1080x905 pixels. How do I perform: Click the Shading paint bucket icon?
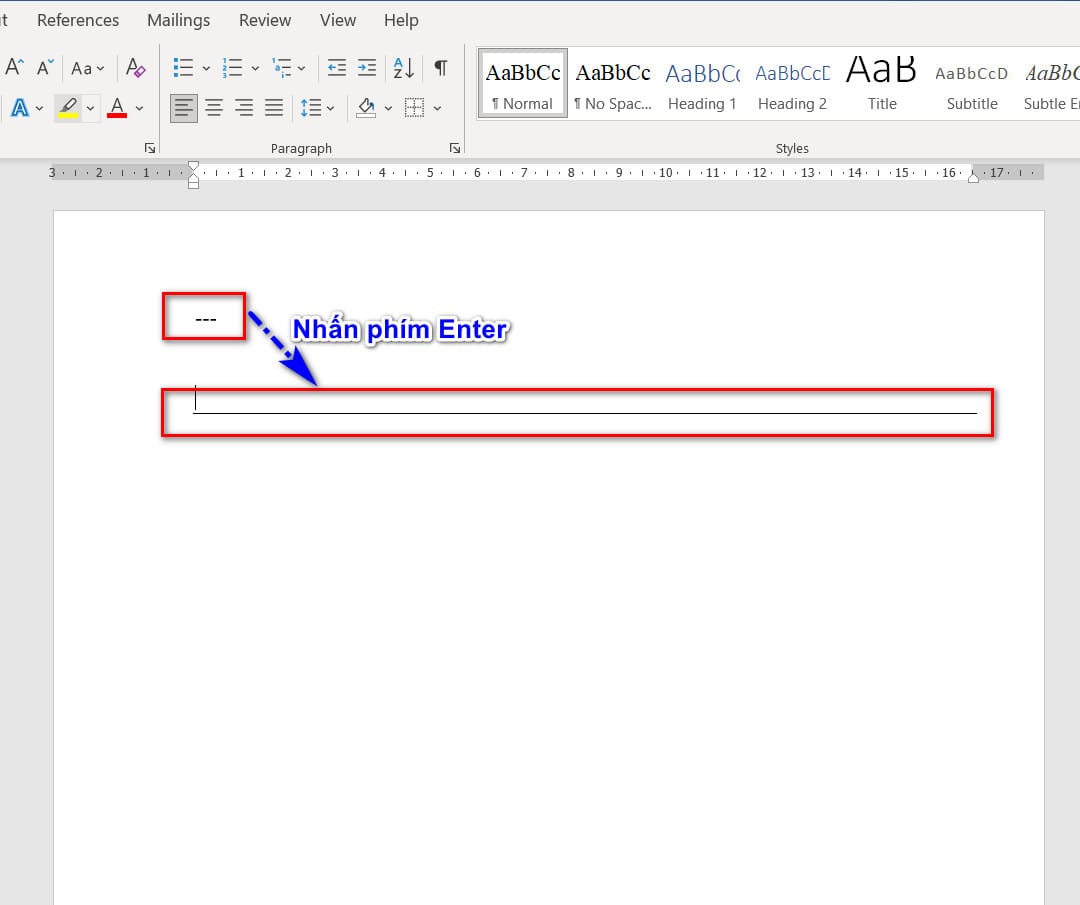[366, 107]
